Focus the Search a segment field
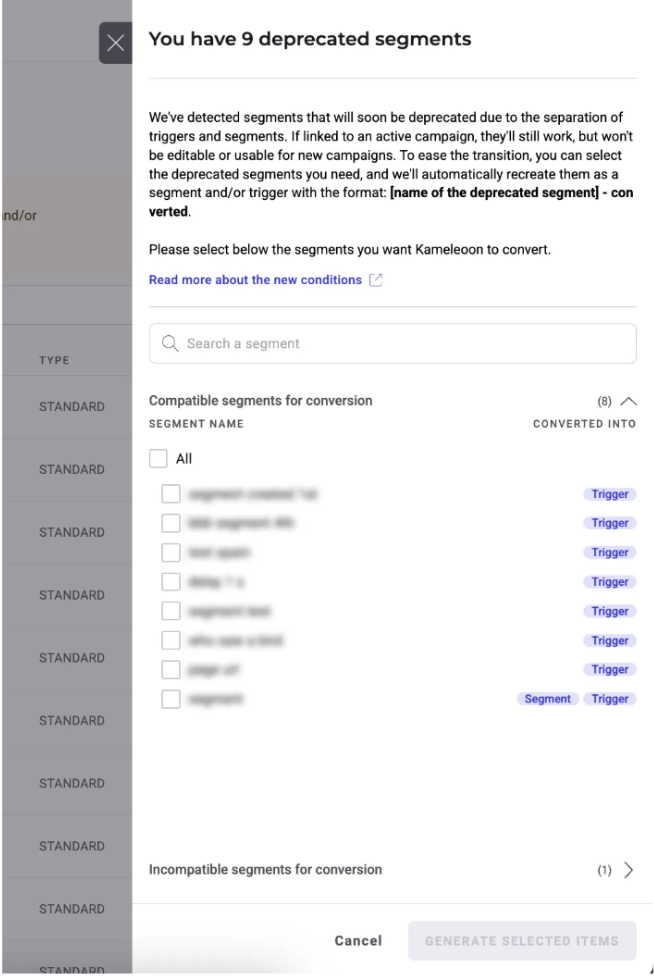The height and width of the screenshot is (976, 654). click(x=393, y=344)
